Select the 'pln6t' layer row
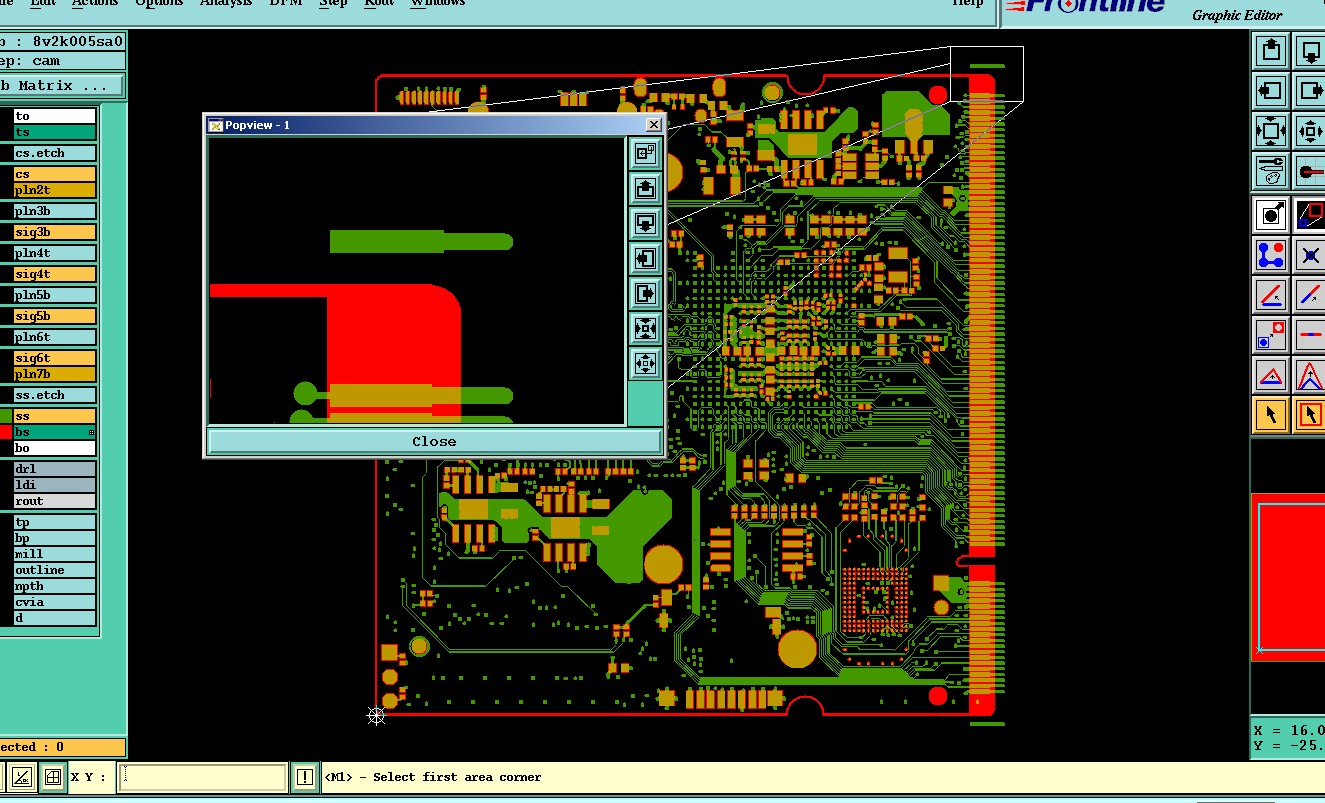This screenshot has height=803, width=1325. pyautogui.click(x=54, y=337)
